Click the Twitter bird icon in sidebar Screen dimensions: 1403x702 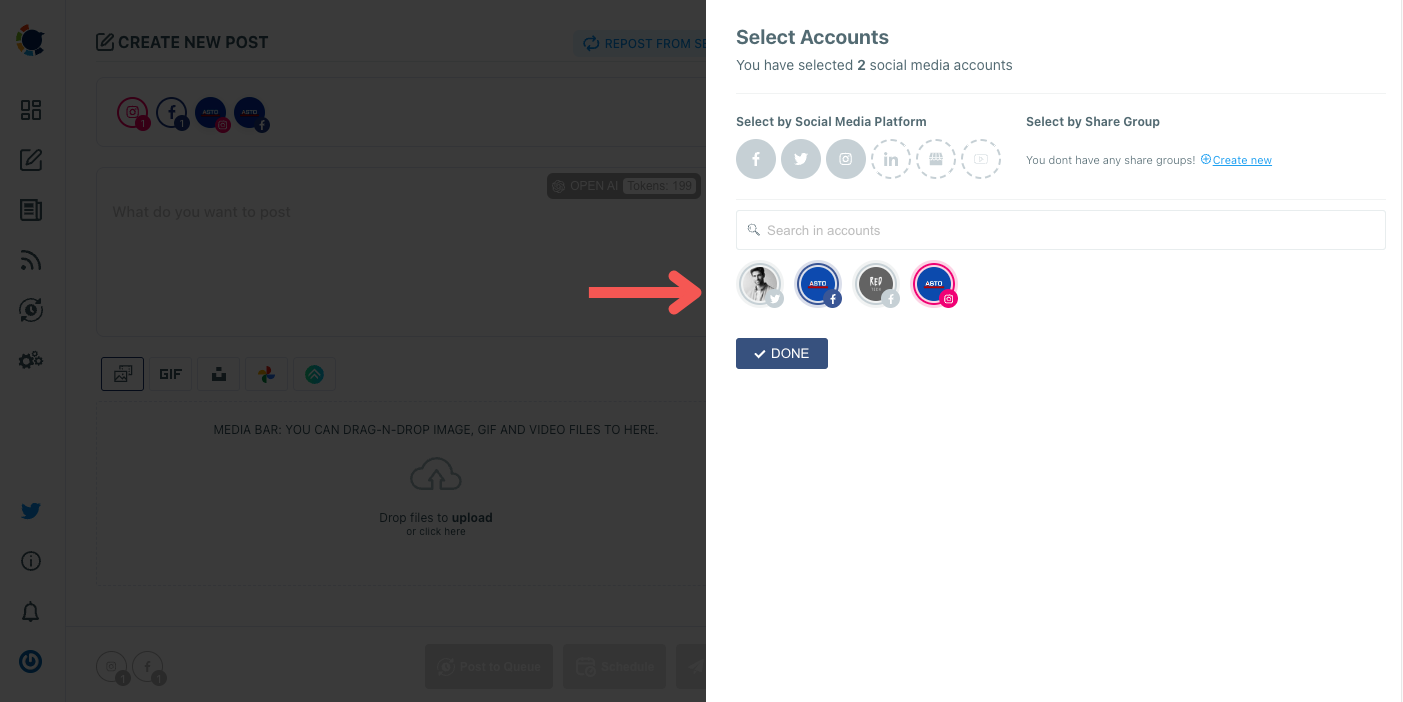coord(31,511)
